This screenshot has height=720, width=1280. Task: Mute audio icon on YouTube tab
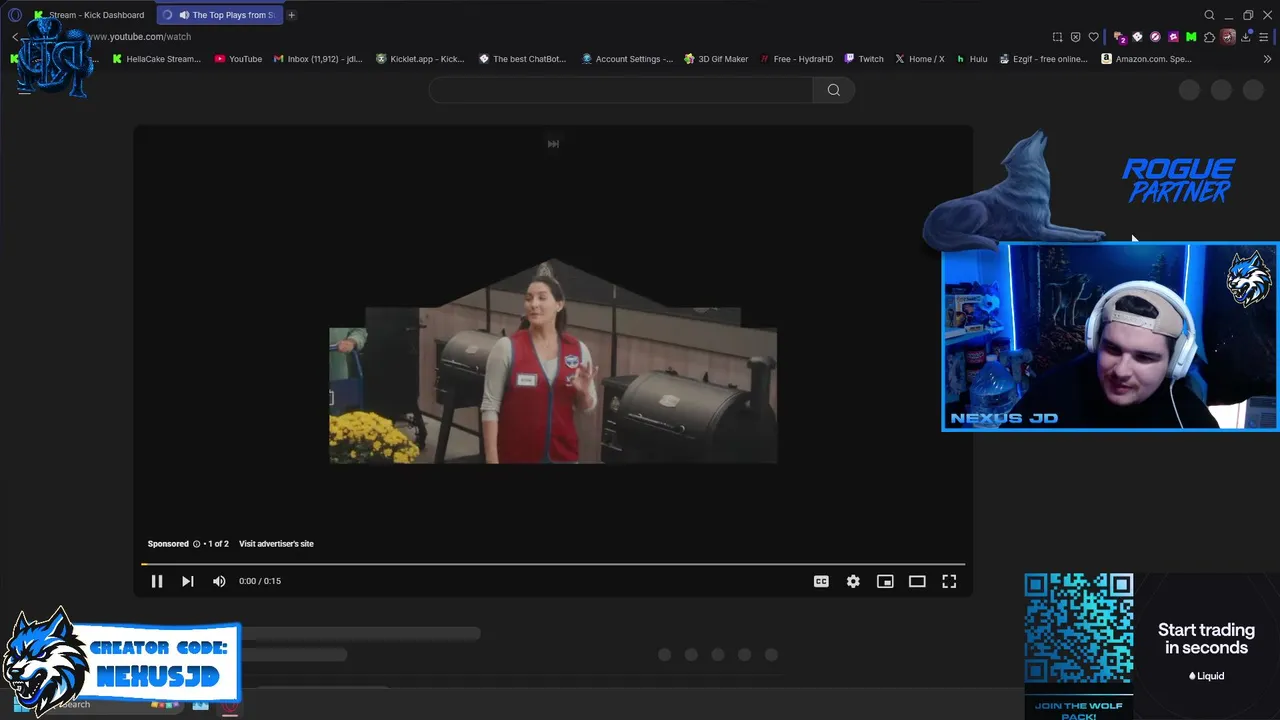[x=184, y=15]
